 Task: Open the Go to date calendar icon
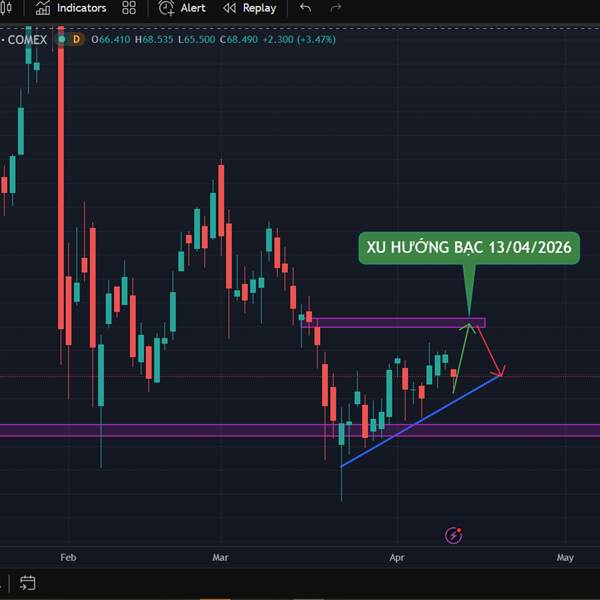28,583
